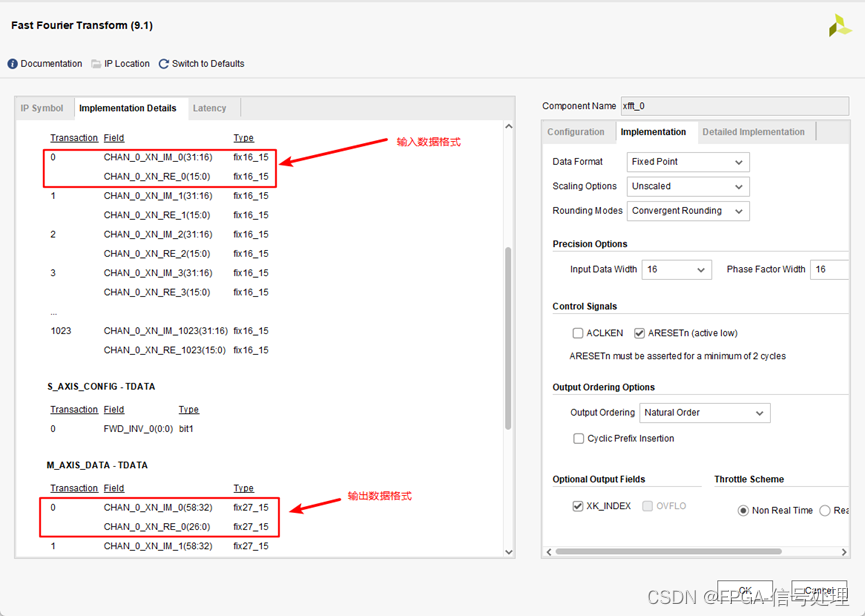Click right panel horizontal scroll left arrow
This screenshot has height=616, width=865.
click(549, 551)
